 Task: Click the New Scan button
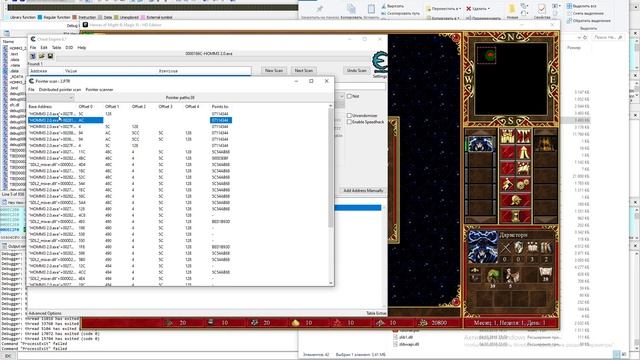click(274, 71)
